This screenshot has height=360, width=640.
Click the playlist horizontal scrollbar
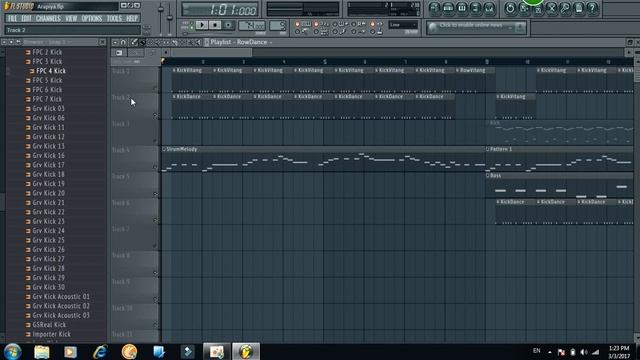[x=211, y=53]
